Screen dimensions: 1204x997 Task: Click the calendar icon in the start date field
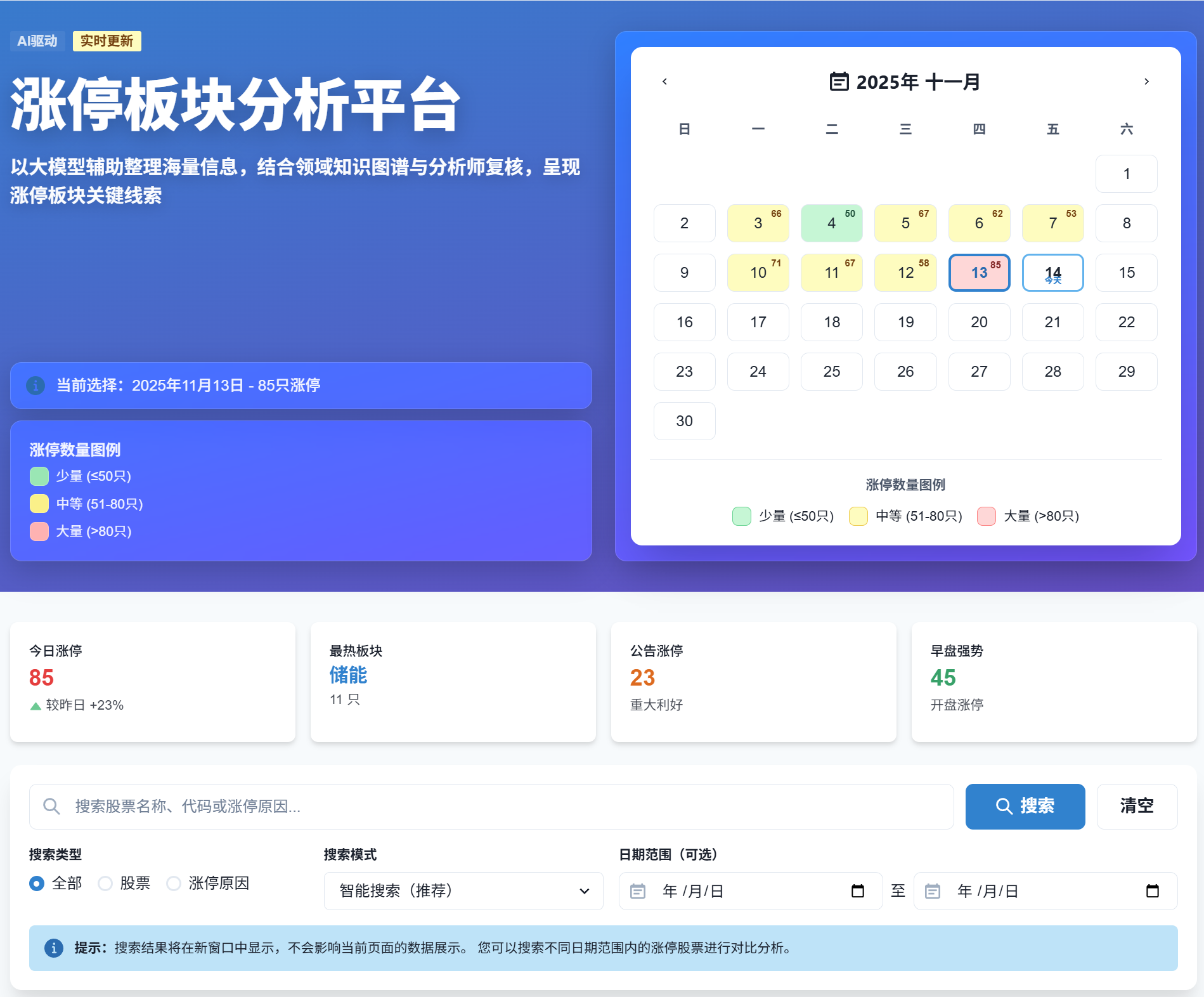tap(637, 890)
